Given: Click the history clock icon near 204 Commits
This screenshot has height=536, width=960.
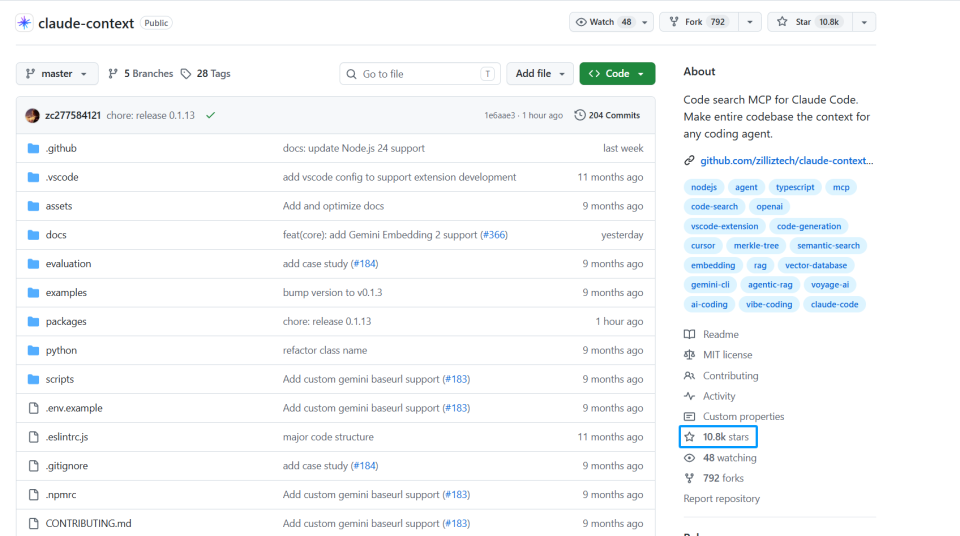Looking at the screenshot, I should click(580, 115).
